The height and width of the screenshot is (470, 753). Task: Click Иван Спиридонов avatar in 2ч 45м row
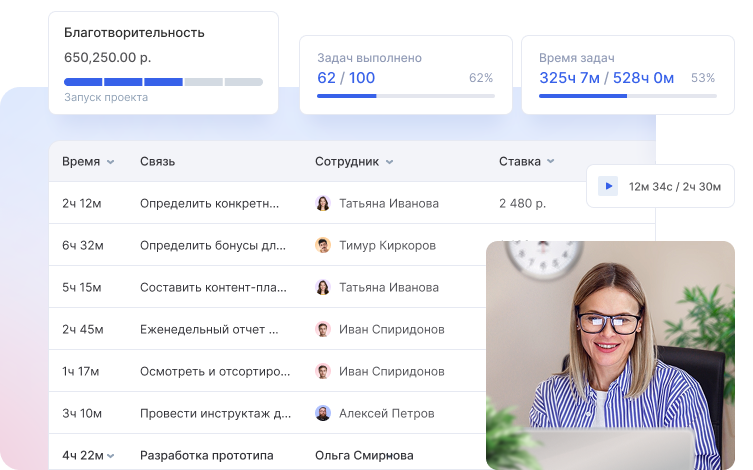(323, 329)
